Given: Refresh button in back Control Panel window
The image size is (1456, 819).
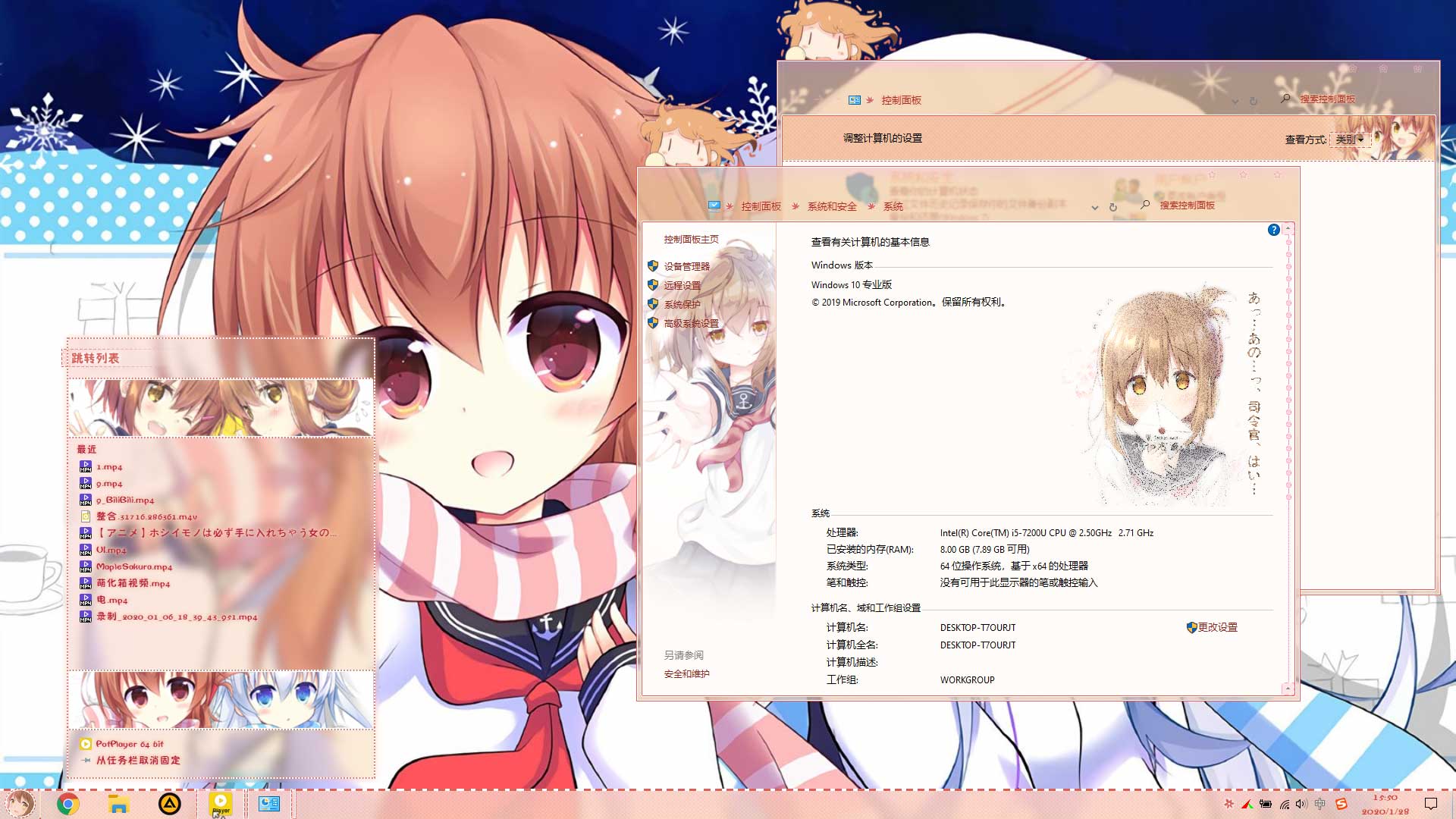Looking at the screenshot, I should coord(1254,101).
